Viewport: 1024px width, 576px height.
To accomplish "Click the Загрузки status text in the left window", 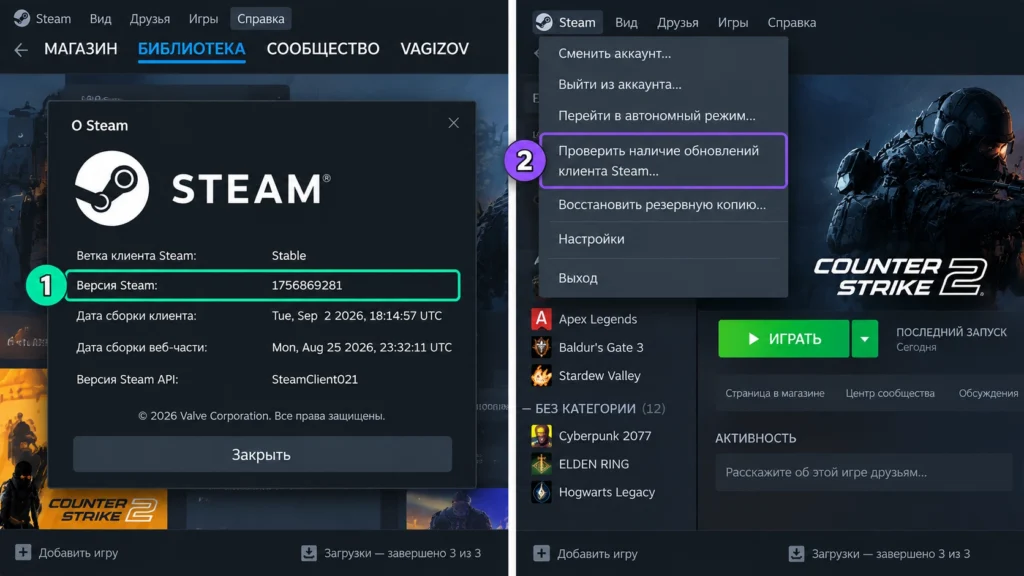I will point(402,553).
